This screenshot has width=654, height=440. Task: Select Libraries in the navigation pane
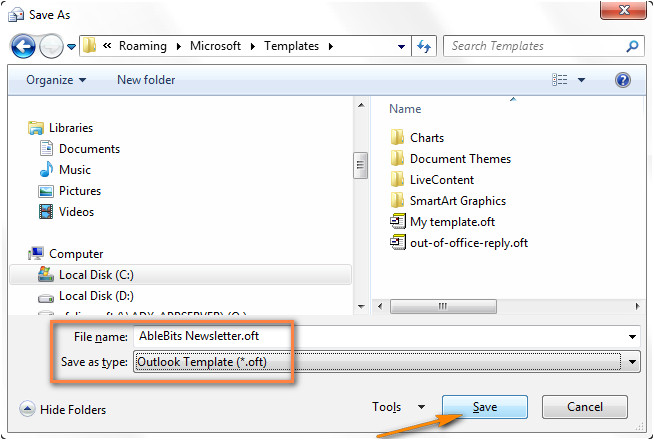pos(71,128)
